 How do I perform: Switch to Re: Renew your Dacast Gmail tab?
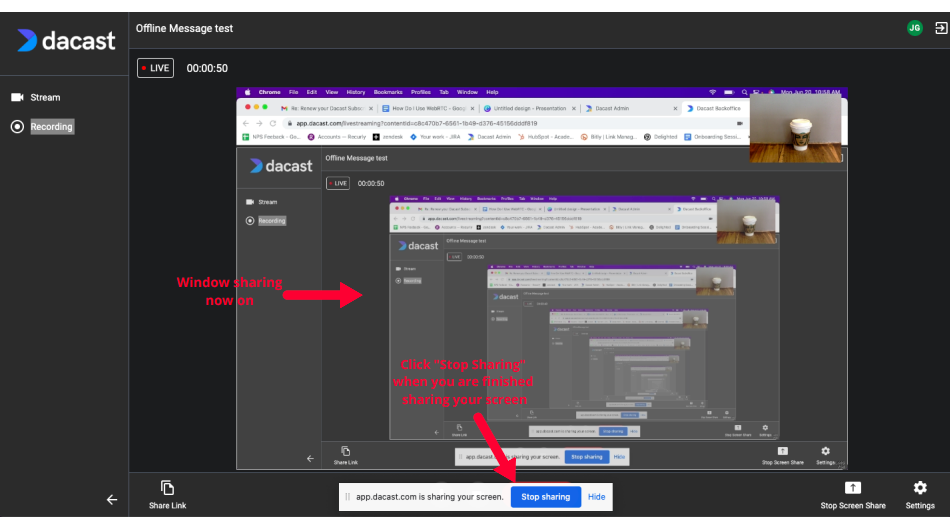click(x=327, y=108)
